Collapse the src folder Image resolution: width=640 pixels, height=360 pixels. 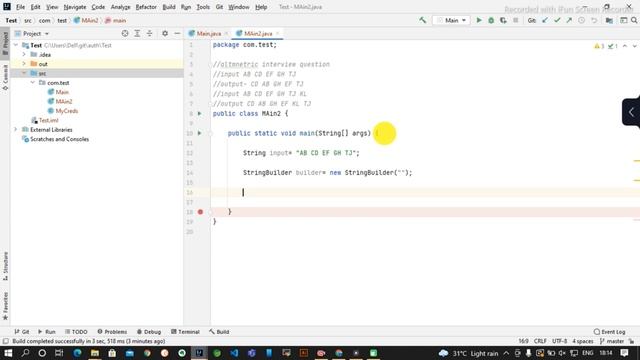24,73
